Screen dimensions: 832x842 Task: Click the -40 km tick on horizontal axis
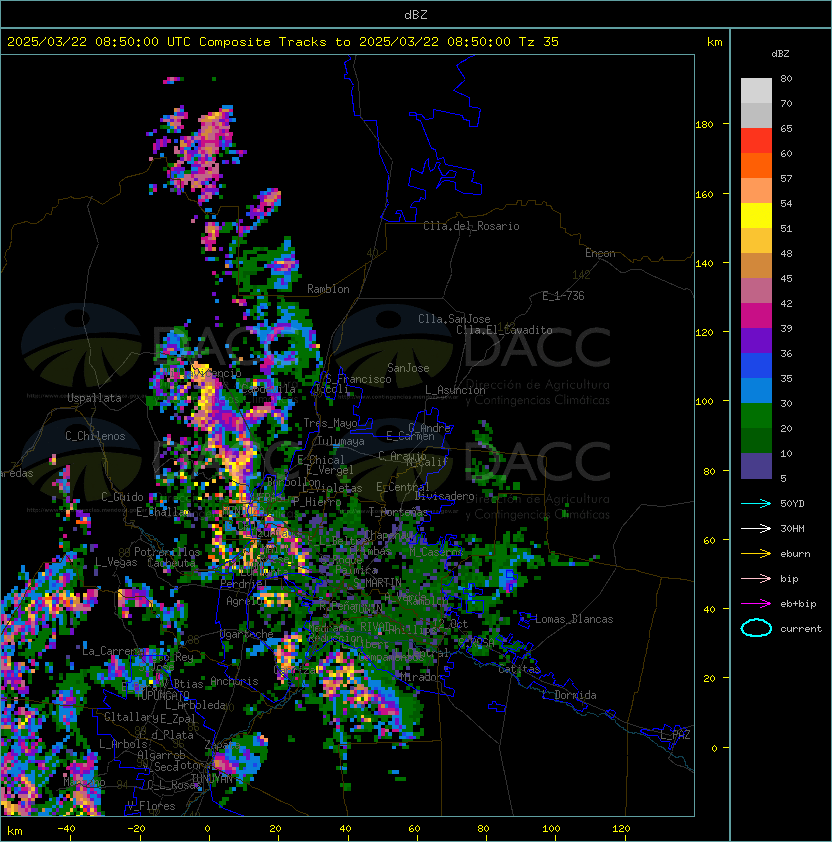pos(66,829)
